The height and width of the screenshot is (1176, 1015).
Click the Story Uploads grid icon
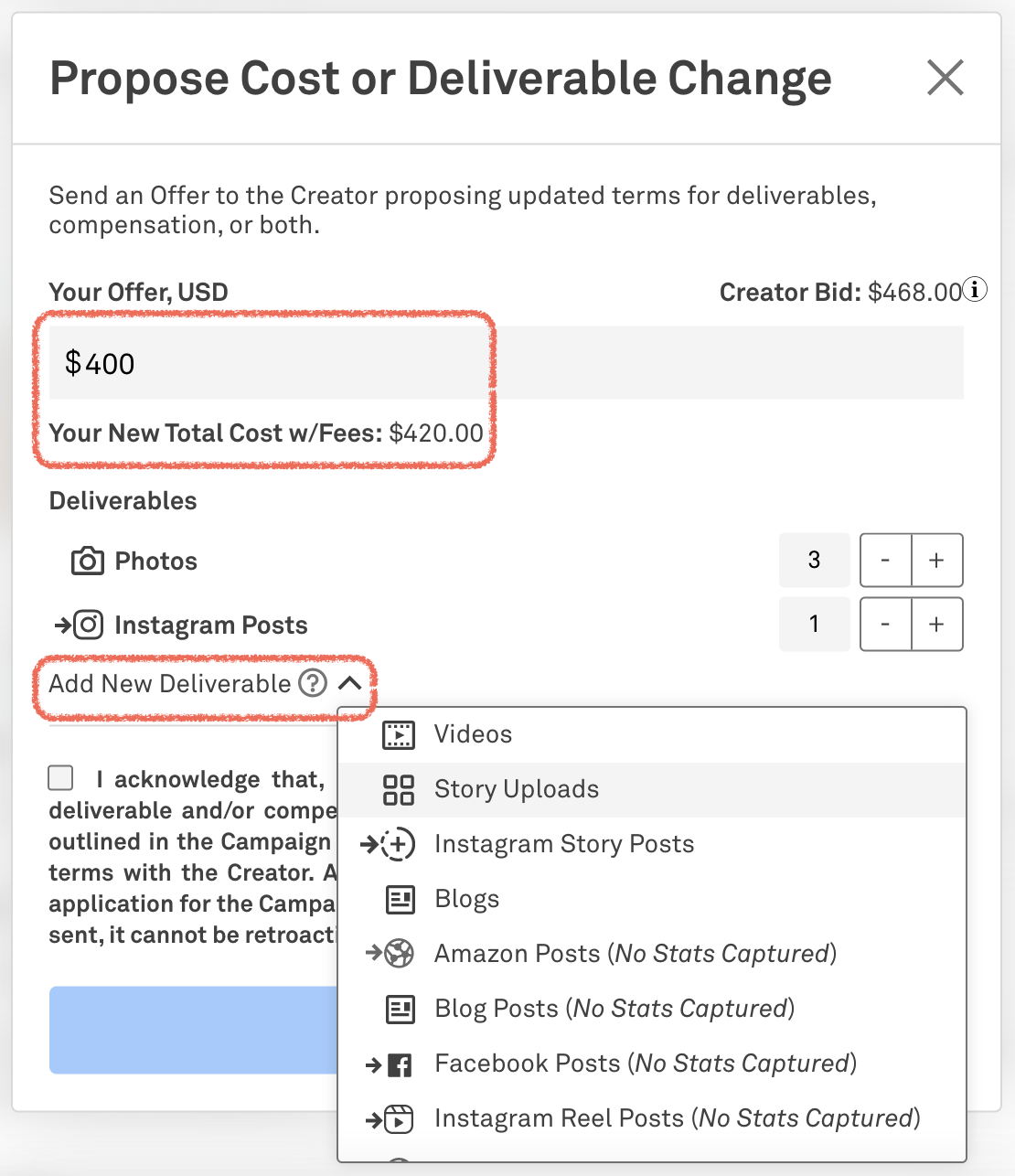pos(399,789)
